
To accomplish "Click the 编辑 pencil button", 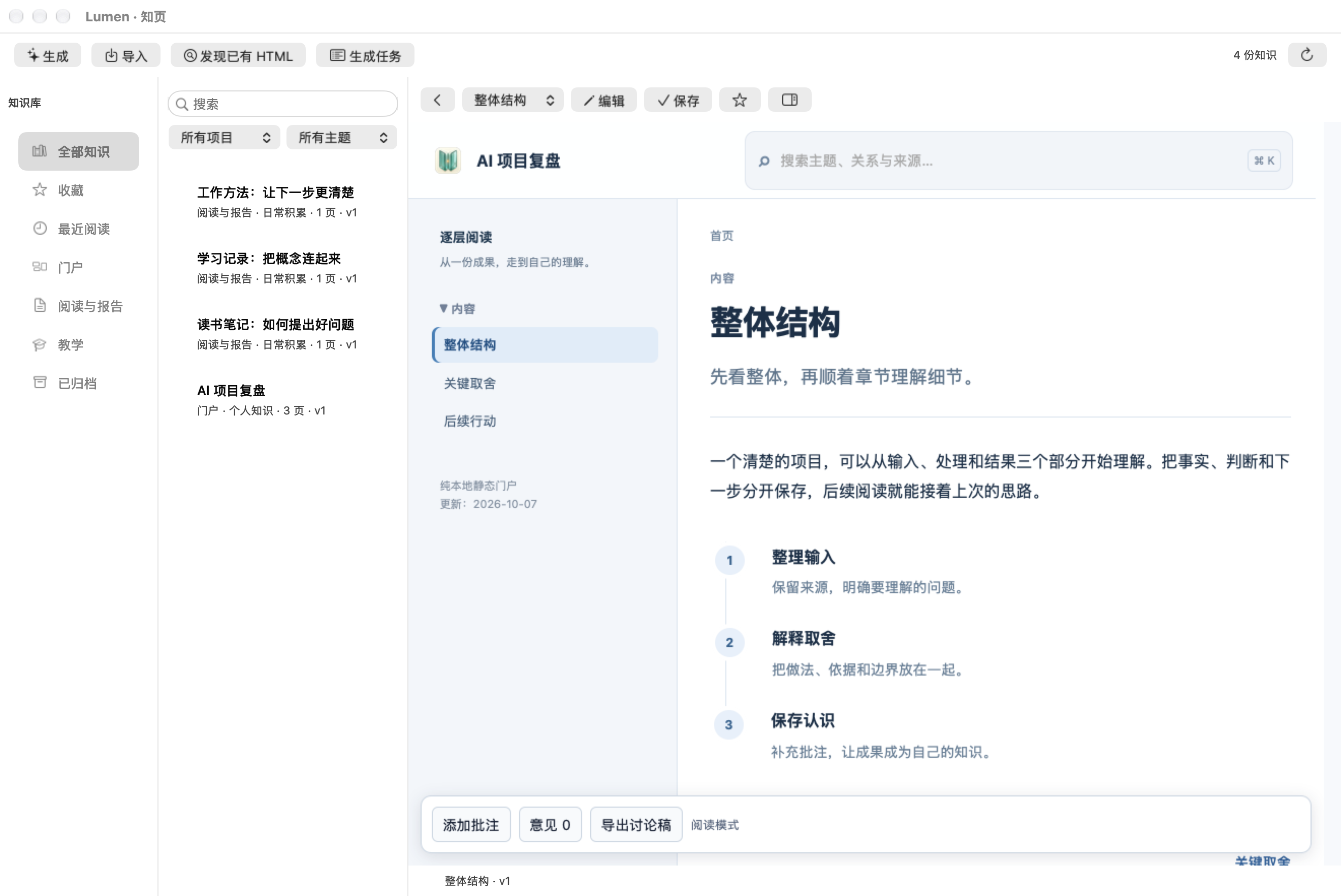I will coord(603,100).
